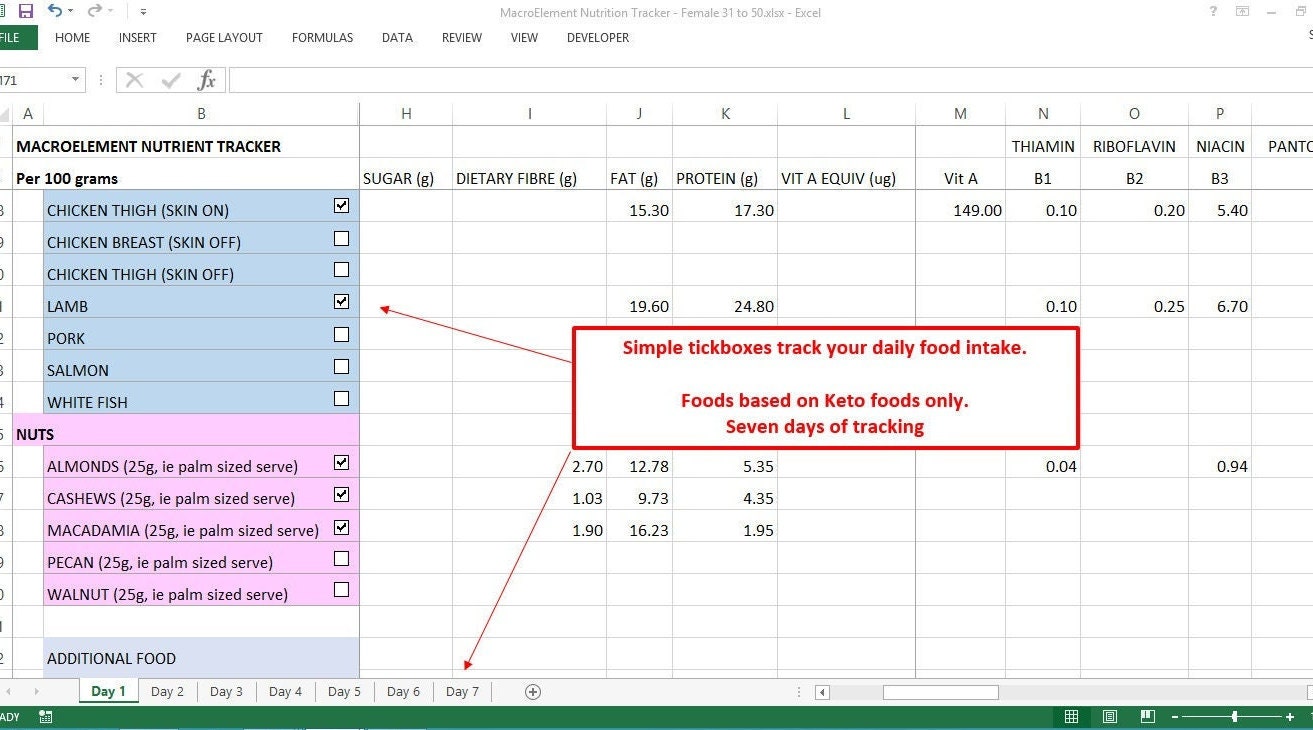The image size is (1313, 730).
Task: Switch to Page Layout view icon
Action: tap(1109, 717)
